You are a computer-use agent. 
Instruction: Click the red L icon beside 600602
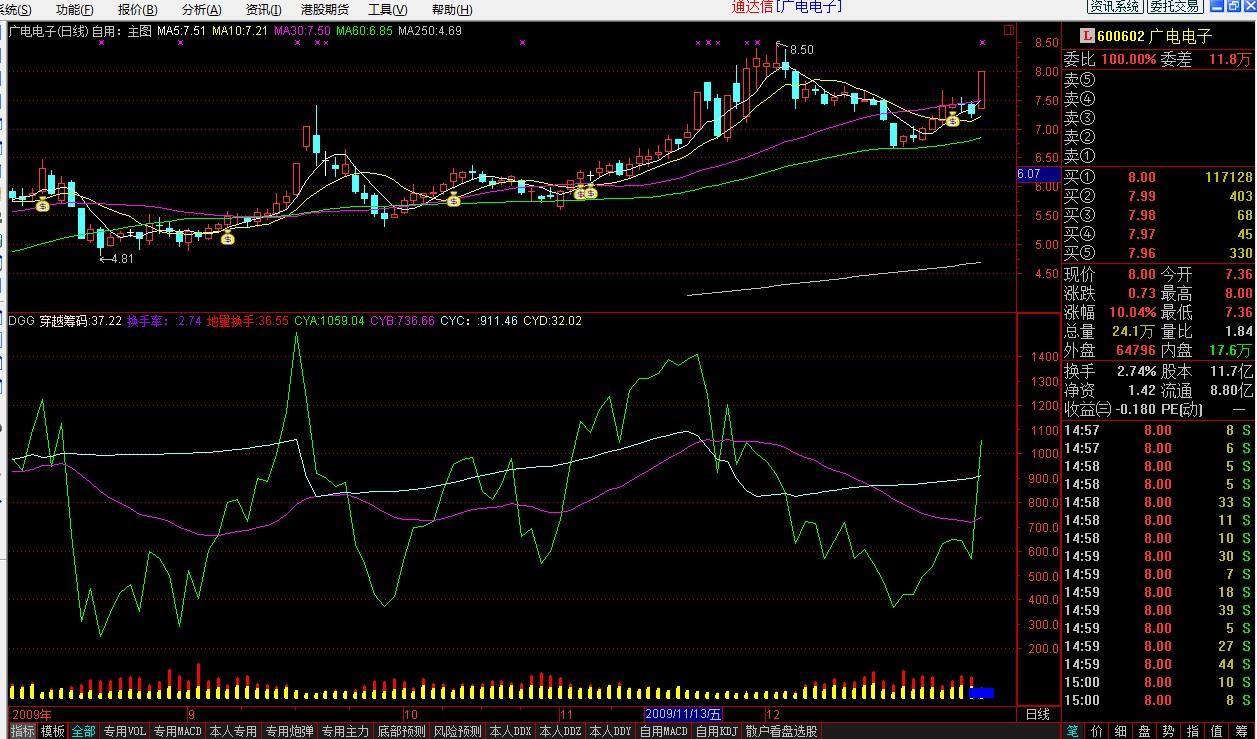(1087, 36)
